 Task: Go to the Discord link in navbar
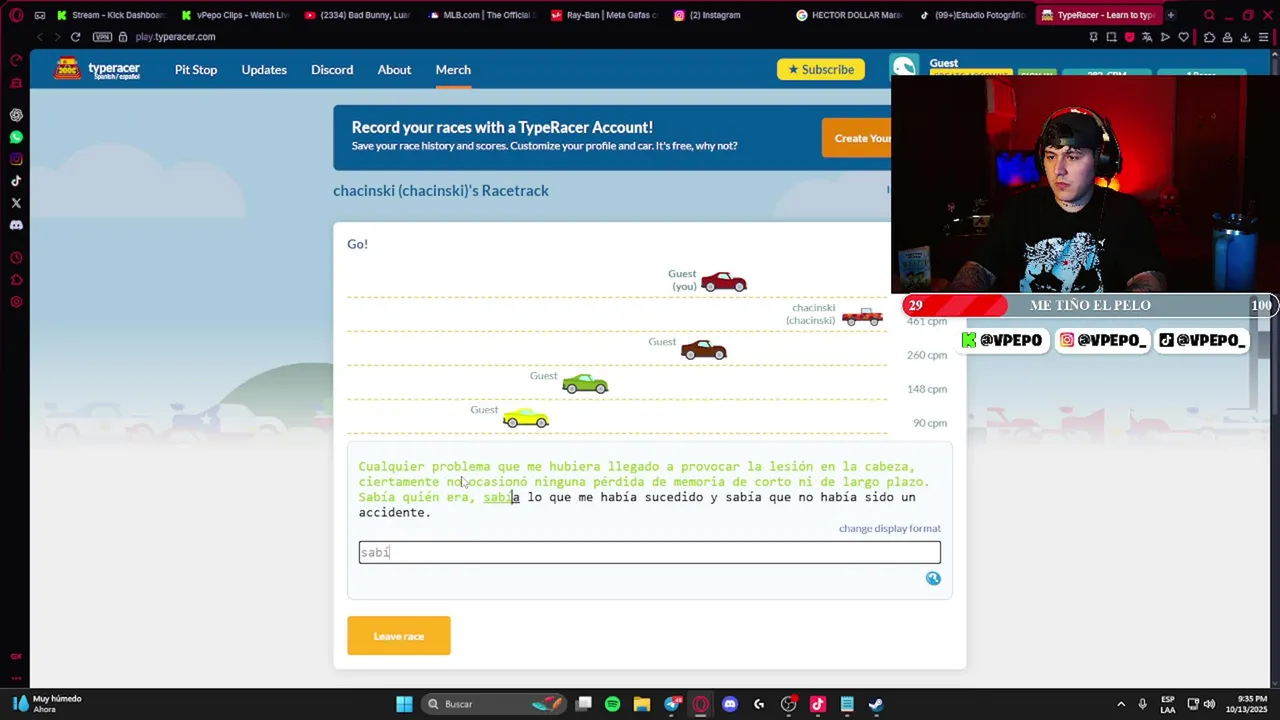coord(332,70)
